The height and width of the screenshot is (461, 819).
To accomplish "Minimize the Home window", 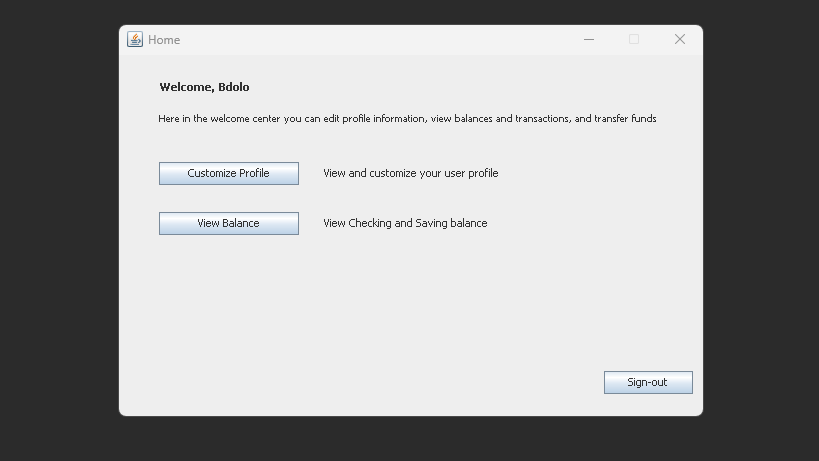I will pyautogui.click(x=589, y=40).
